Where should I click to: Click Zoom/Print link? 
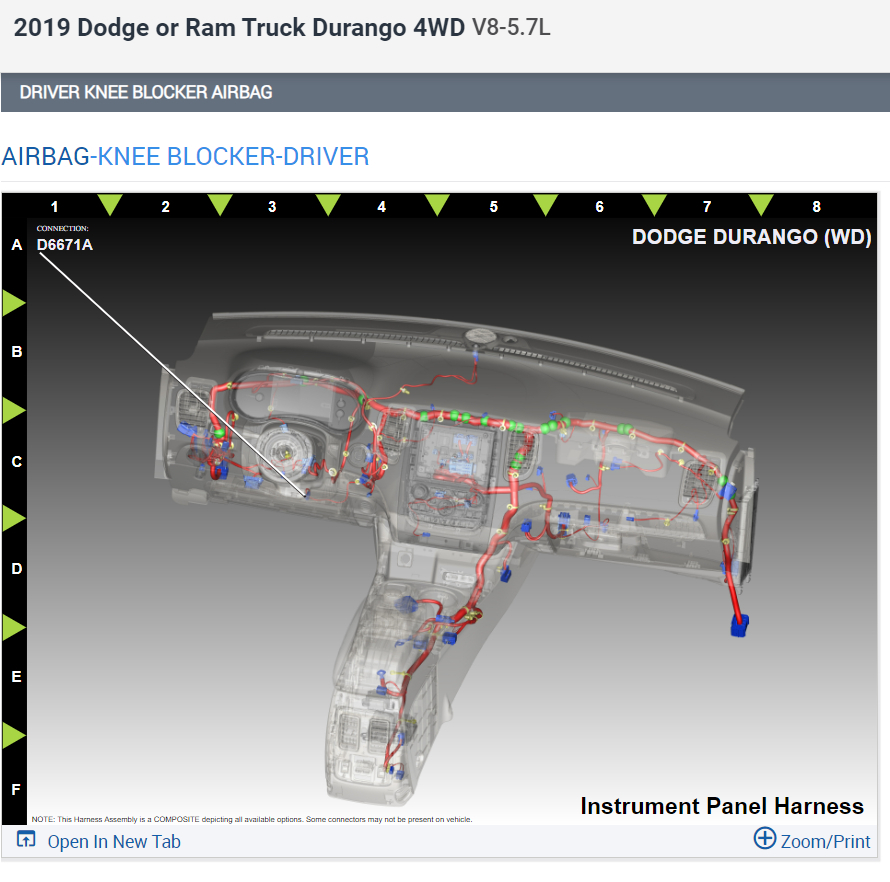(825, 842)
